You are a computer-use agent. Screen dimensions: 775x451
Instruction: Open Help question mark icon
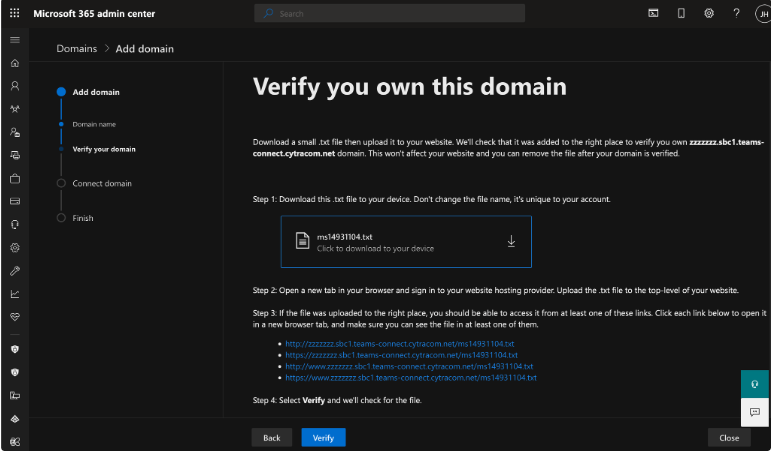[736, 13]
